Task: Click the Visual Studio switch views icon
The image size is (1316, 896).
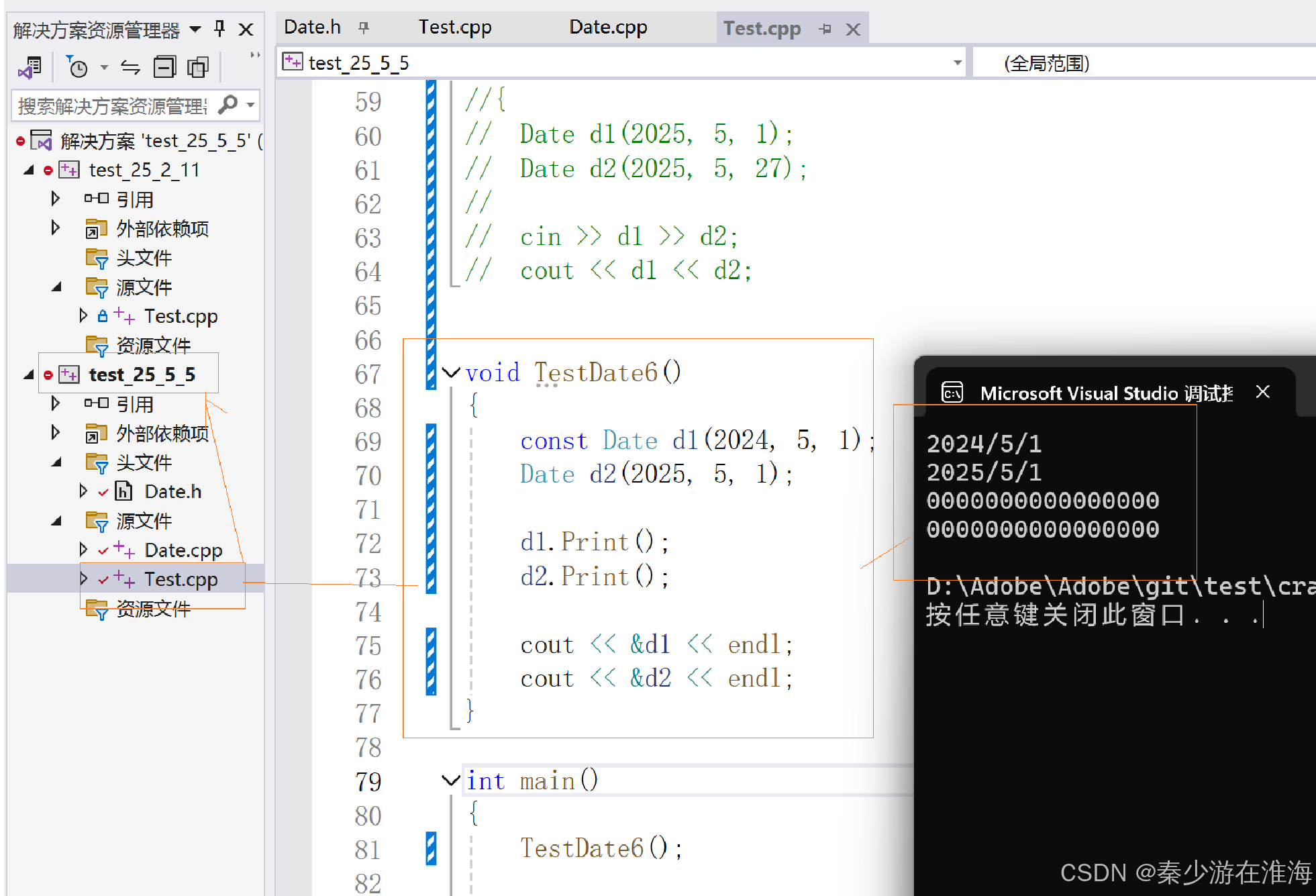Action: point(30,67)
